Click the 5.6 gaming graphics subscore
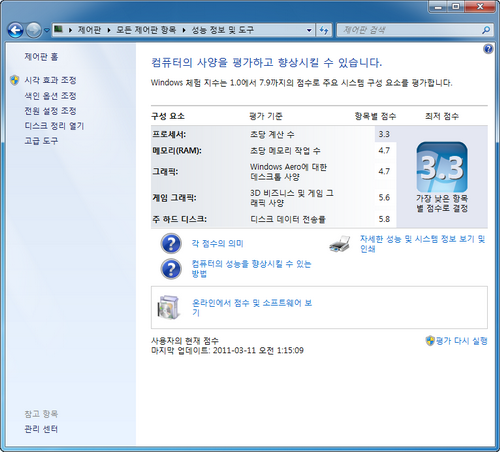This screenshot has height=452, width=500. [x=384, y=198]
